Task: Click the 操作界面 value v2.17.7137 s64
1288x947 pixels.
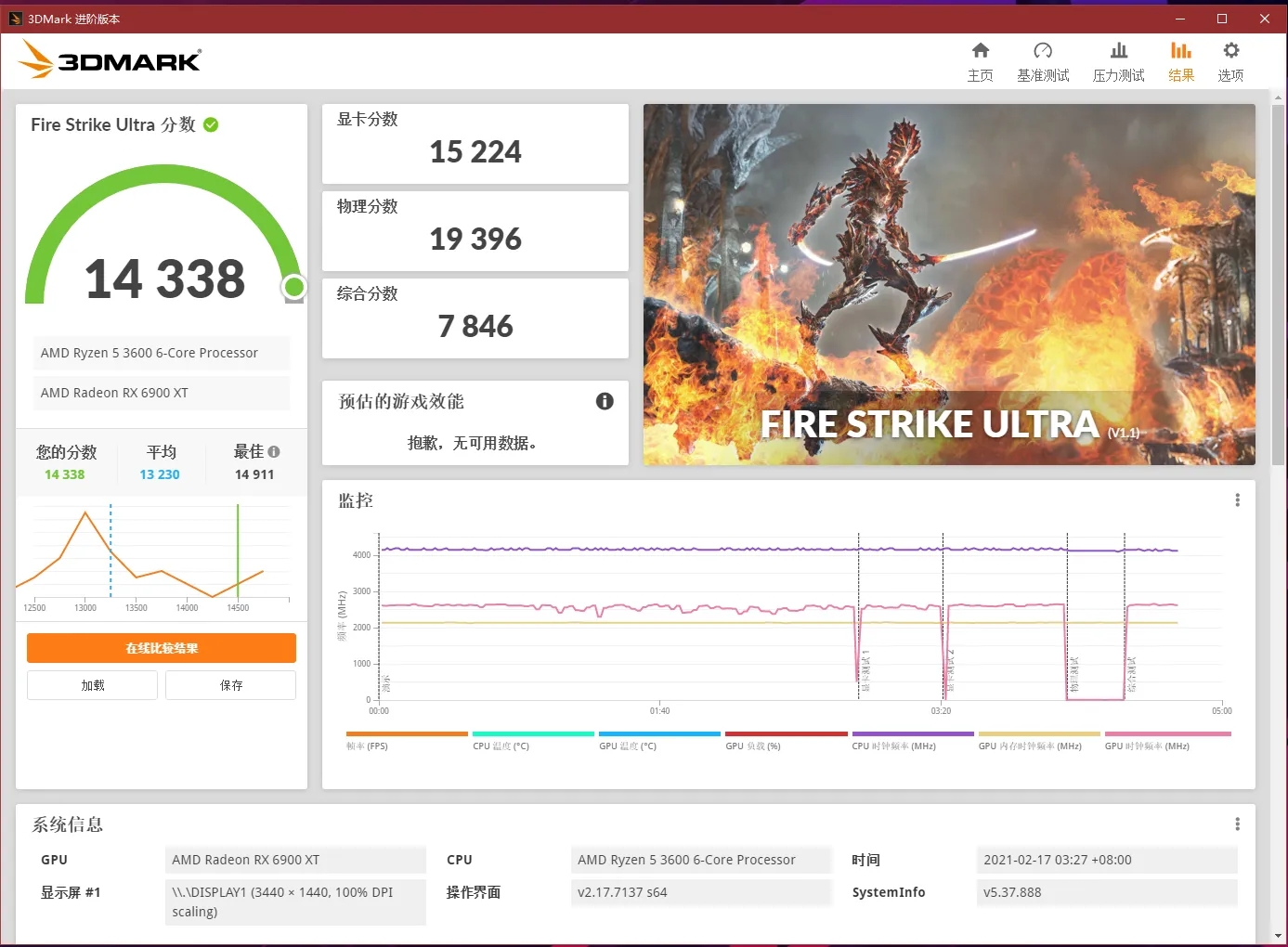Action: click(x=701, y=892)
